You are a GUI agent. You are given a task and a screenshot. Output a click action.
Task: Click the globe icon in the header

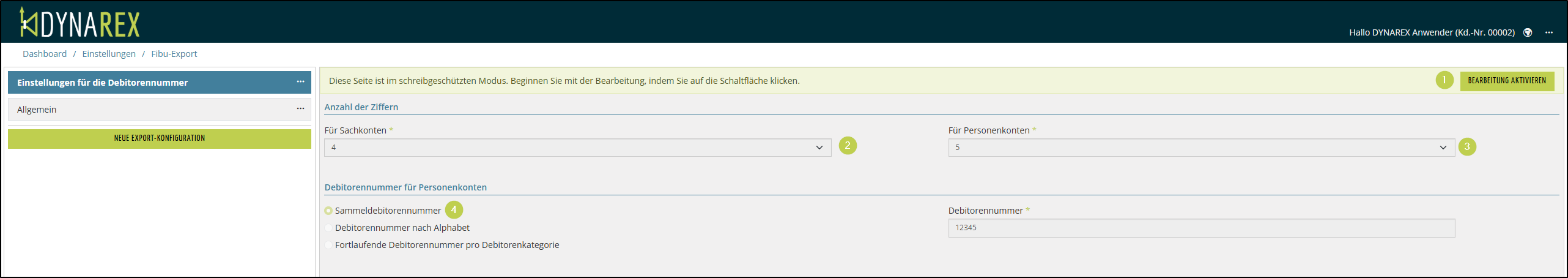(1528, 32)
